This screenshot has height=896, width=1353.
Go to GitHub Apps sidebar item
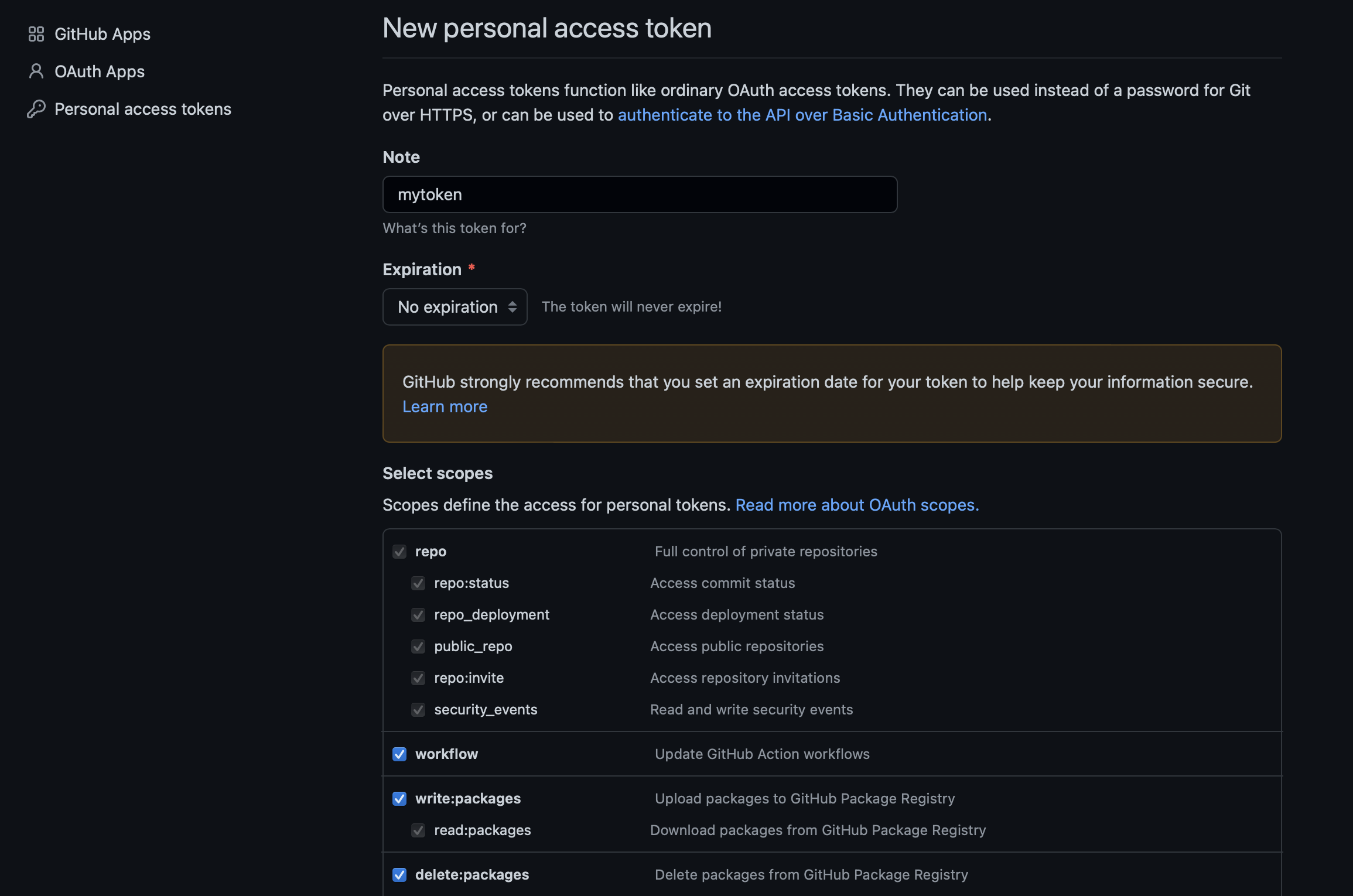pyautogui.click(x=102, y=34)
